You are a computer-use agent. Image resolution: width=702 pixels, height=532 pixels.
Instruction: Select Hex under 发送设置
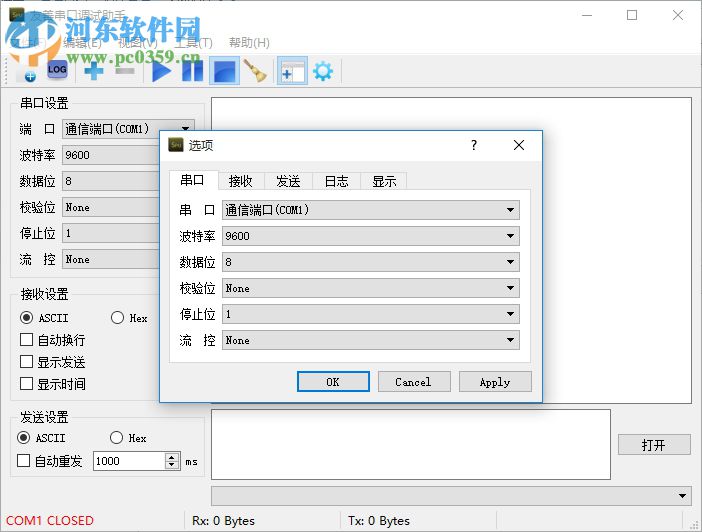pyautogui.click(x=128, y=438)
